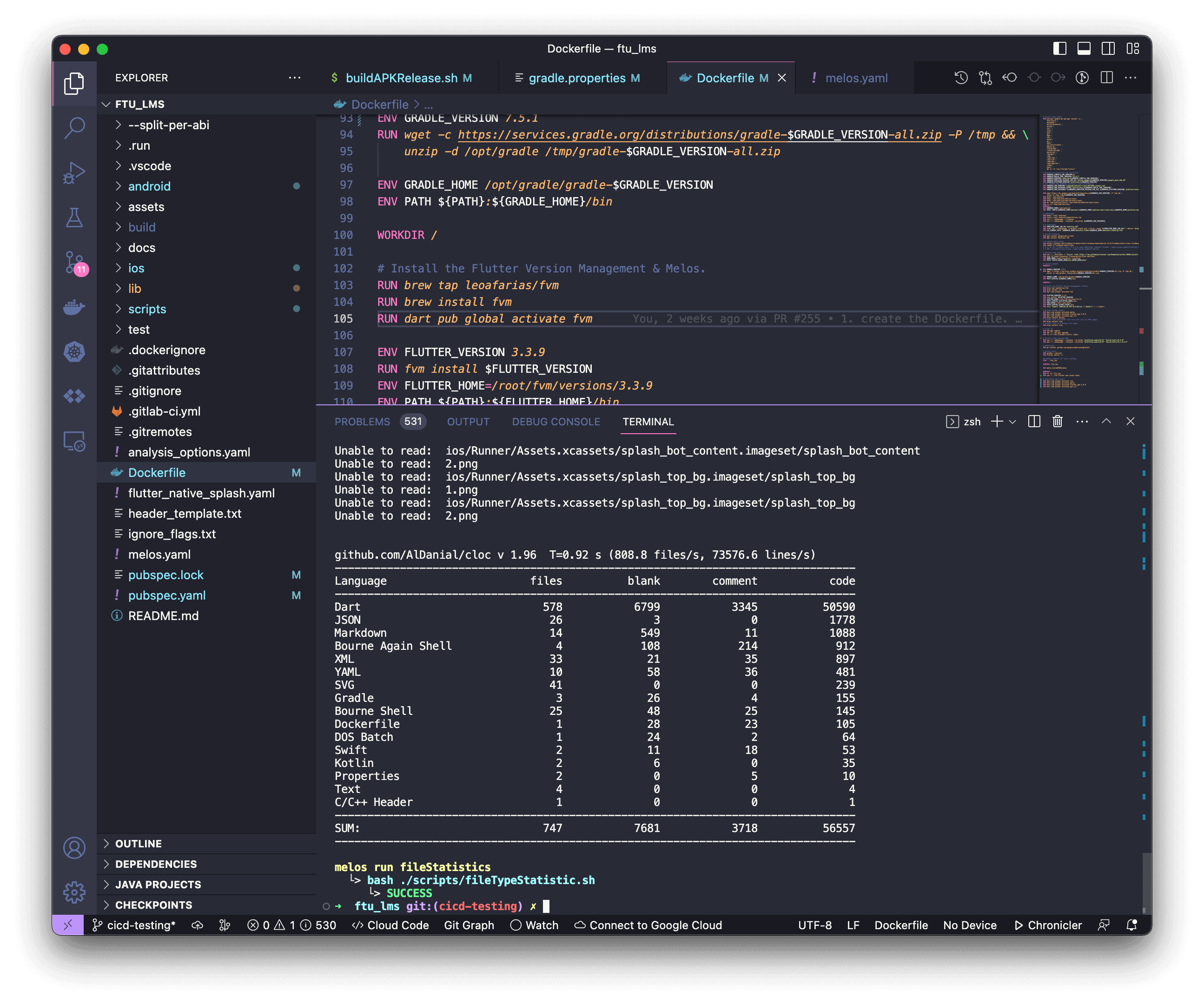The width and height of the screenshot is (1204, 1004).
Task: Toggle the bottom panel layout button
Action: (x=1084, y=49)
